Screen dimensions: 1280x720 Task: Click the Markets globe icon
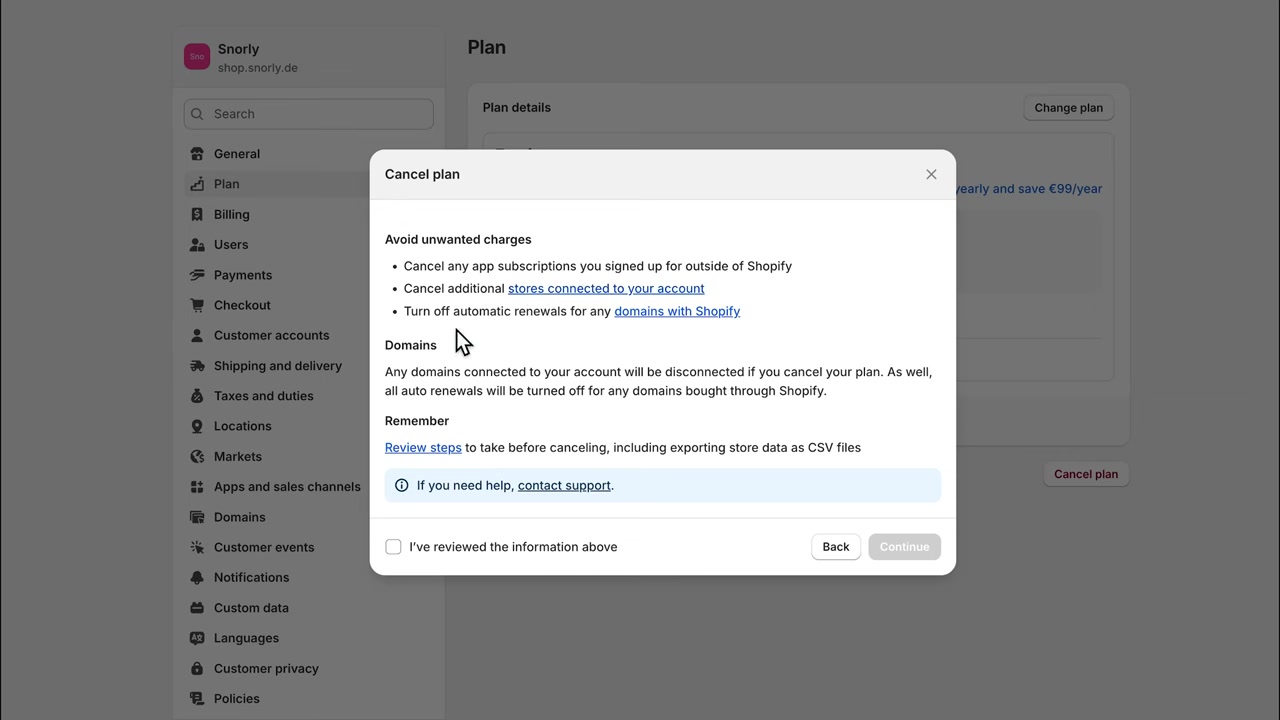click(197, 456)
